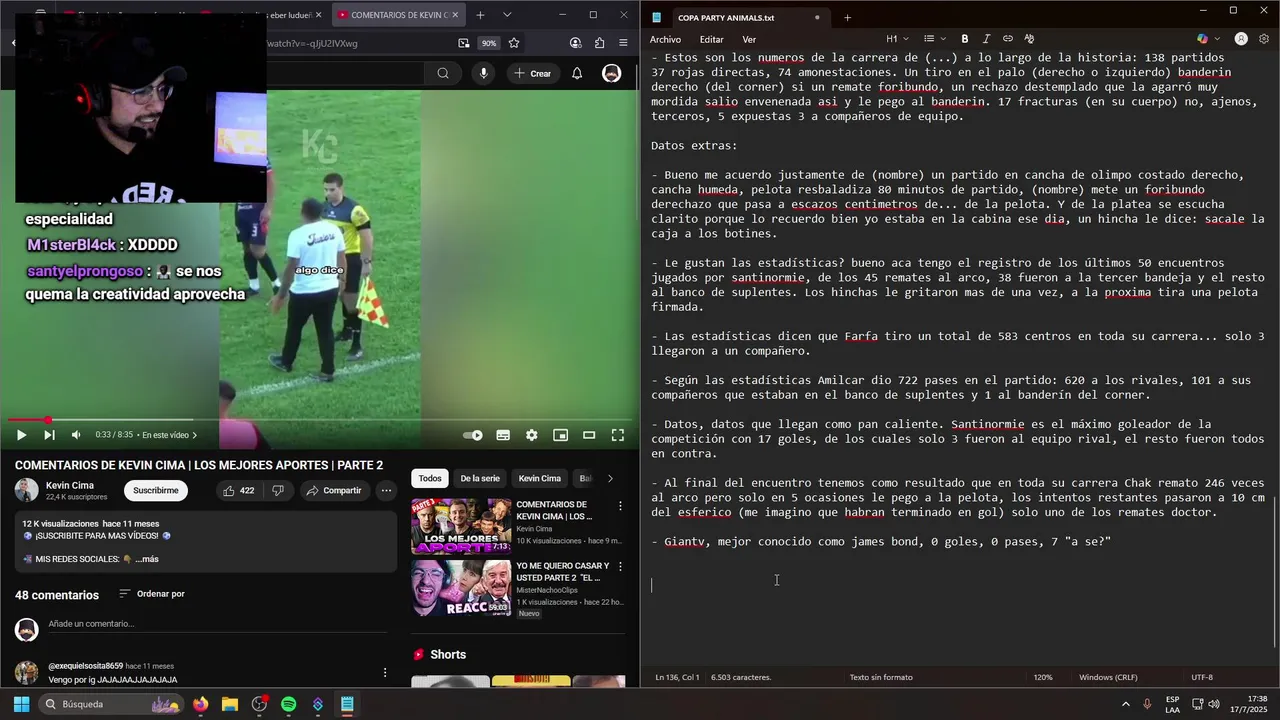Search YouTube with the magnifier button

[442, 73]
